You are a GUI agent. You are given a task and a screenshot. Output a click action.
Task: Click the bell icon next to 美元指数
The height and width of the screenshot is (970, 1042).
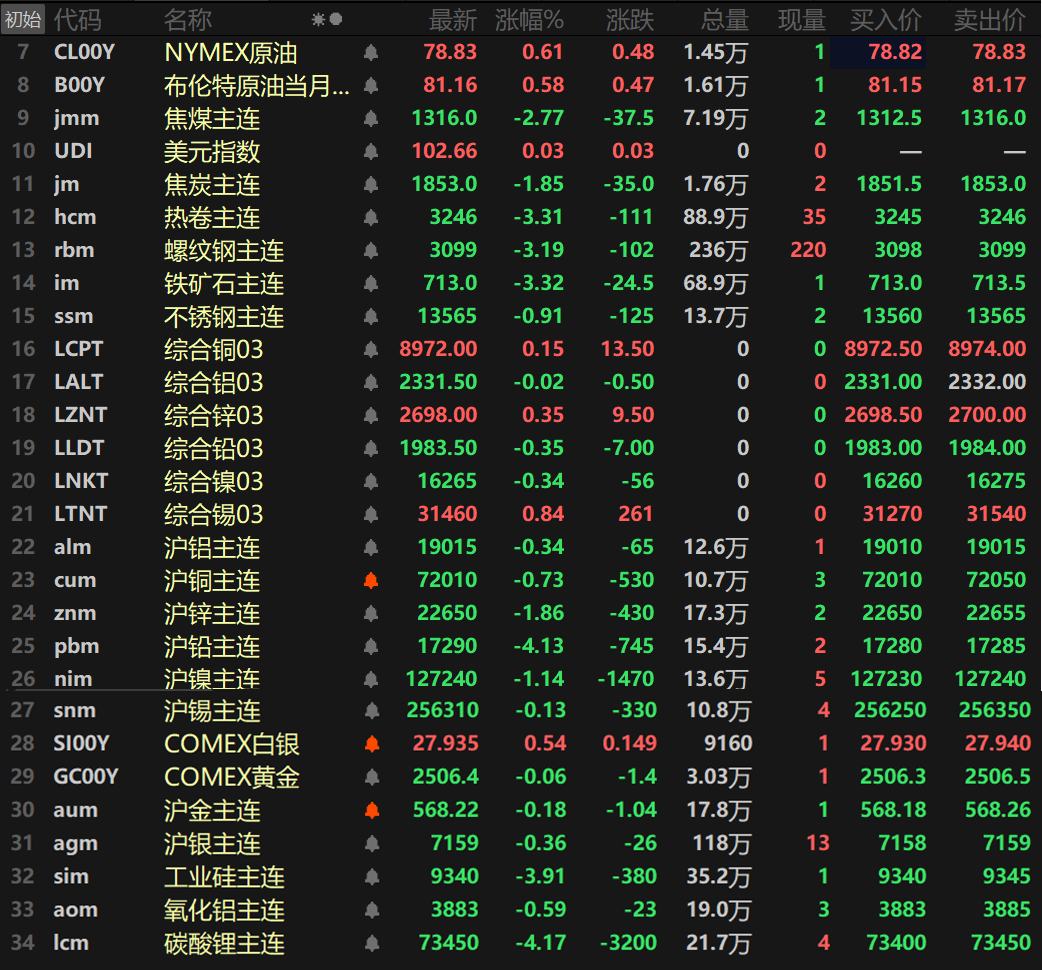[371, 152]
